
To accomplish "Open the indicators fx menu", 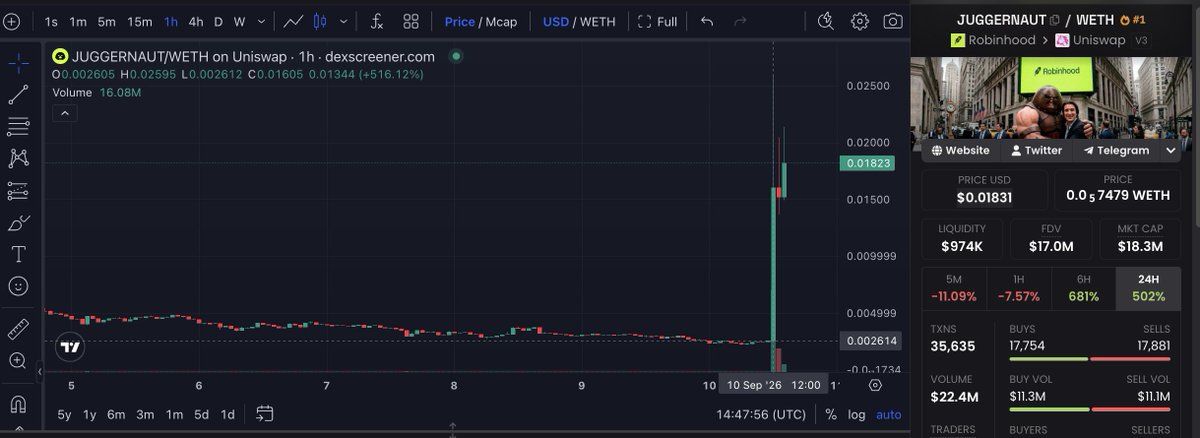I will 377,21.
